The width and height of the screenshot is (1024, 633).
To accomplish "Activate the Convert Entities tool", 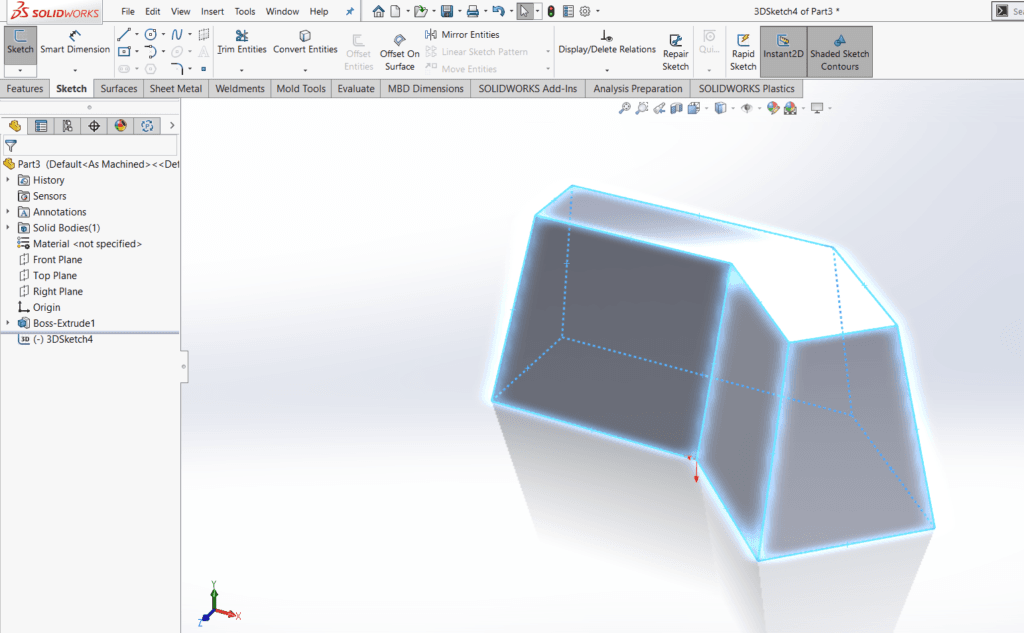I will point(305,42).
